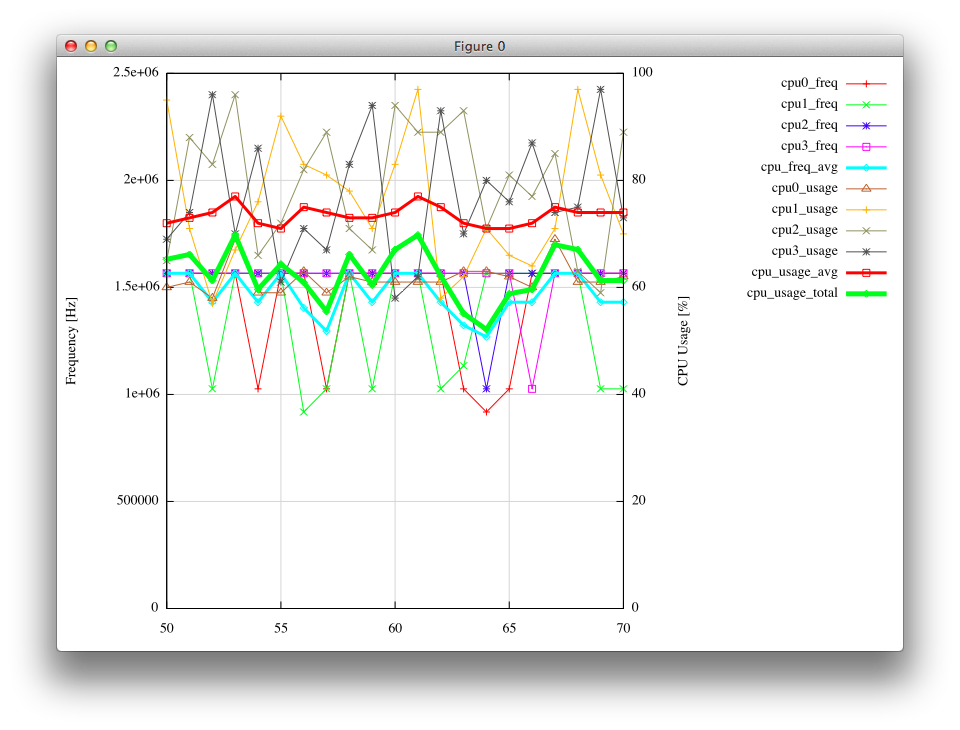Click the 40 right-axis tick label
Screen dimensions: 960x730
pos(639,394)
